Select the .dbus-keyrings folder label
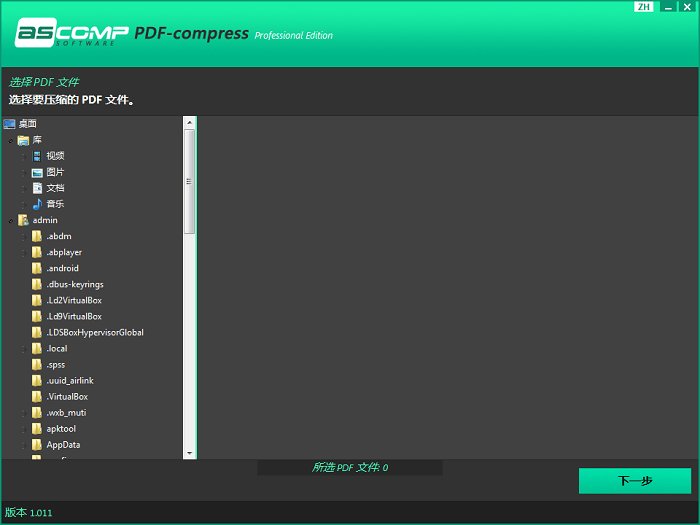The width and height of the screenshot is (700, 525). [75, 284]
